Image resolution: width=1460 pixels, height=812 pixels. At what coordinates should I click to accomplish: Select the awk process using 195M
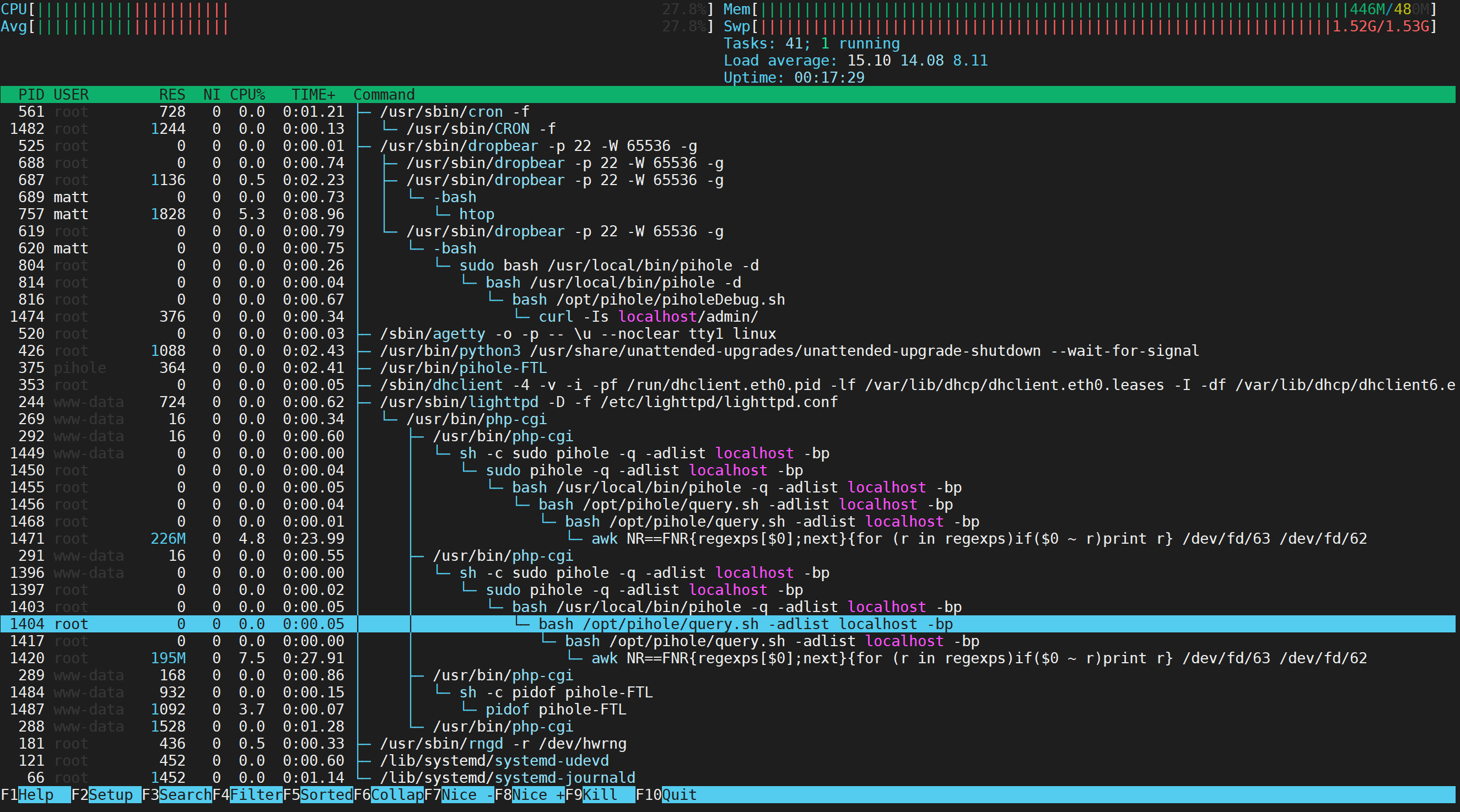coord(728,658)
